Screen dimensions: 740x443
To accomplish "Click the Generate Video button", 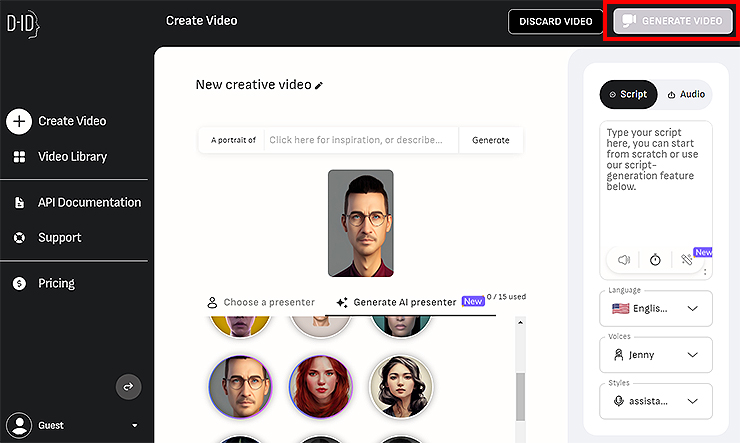I will tap(673, 21).
